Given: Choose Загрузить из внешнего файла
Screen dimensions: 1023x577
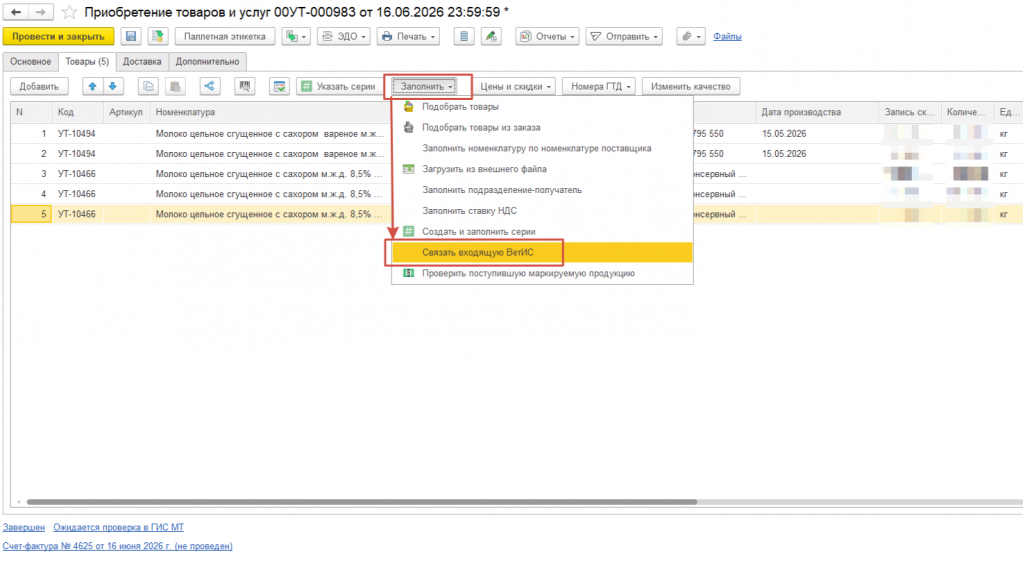Looking at the screenshot, I should tap(542, 169).
